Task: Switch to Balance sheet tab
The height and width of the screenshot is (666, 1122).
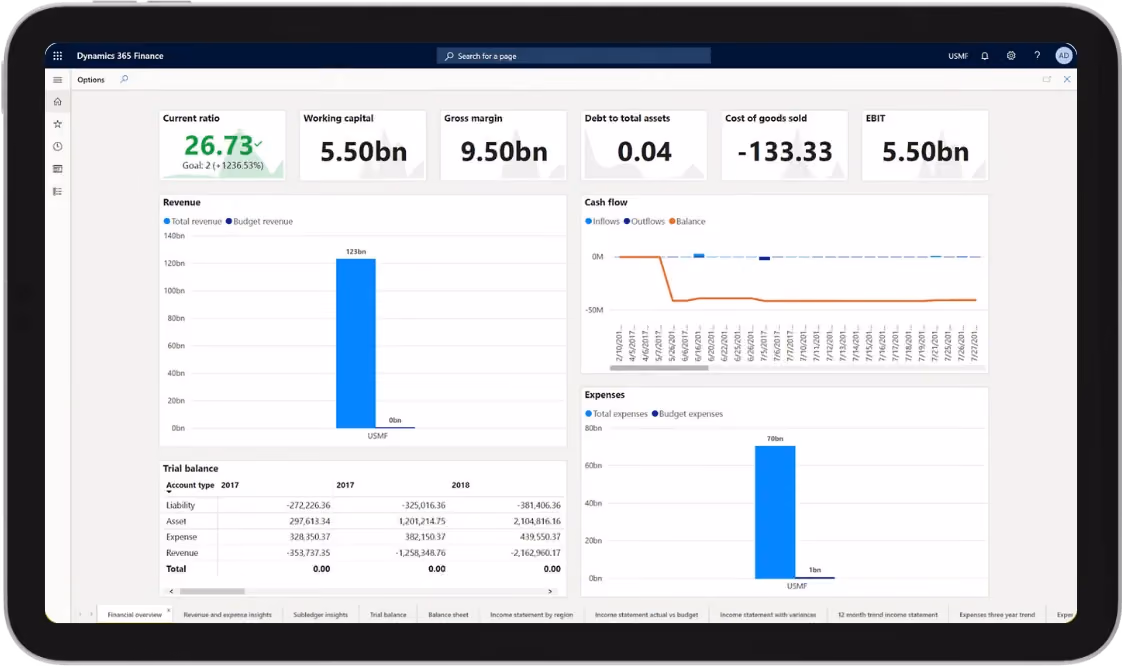Action: 448,614
